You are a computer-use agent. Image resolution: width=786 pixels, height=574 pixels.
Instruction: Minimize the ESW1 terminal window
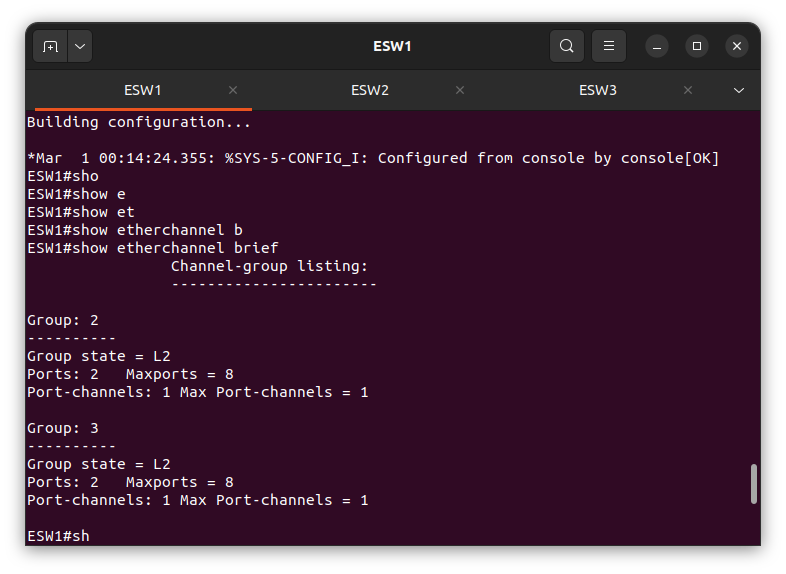pyautogui.click(x=657, y=47)
